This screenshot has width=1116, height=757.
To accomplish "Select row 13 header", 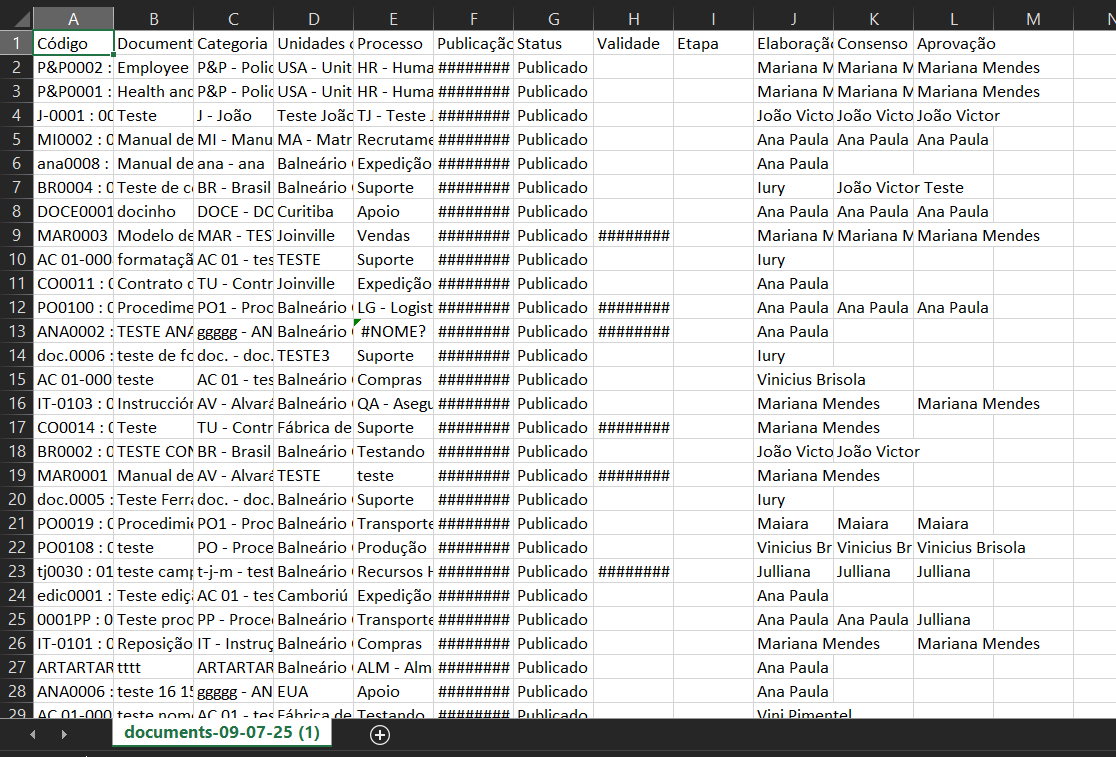I will [16, 332].
